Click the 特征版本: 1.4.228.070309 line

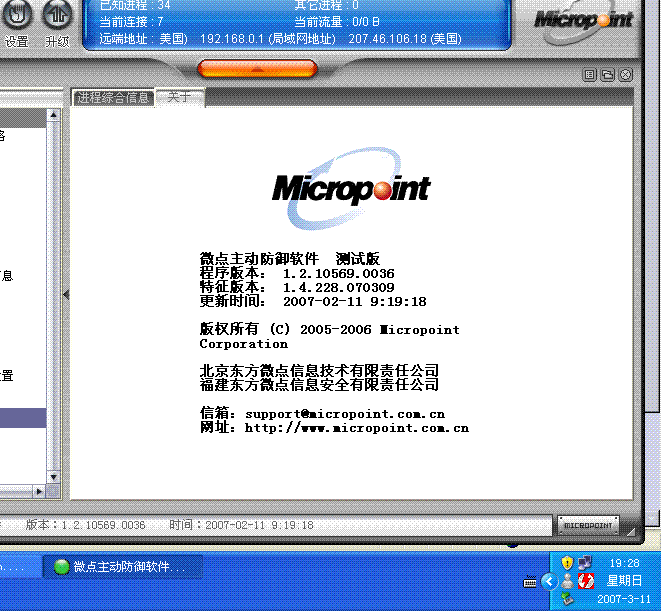tap(297, 288)
